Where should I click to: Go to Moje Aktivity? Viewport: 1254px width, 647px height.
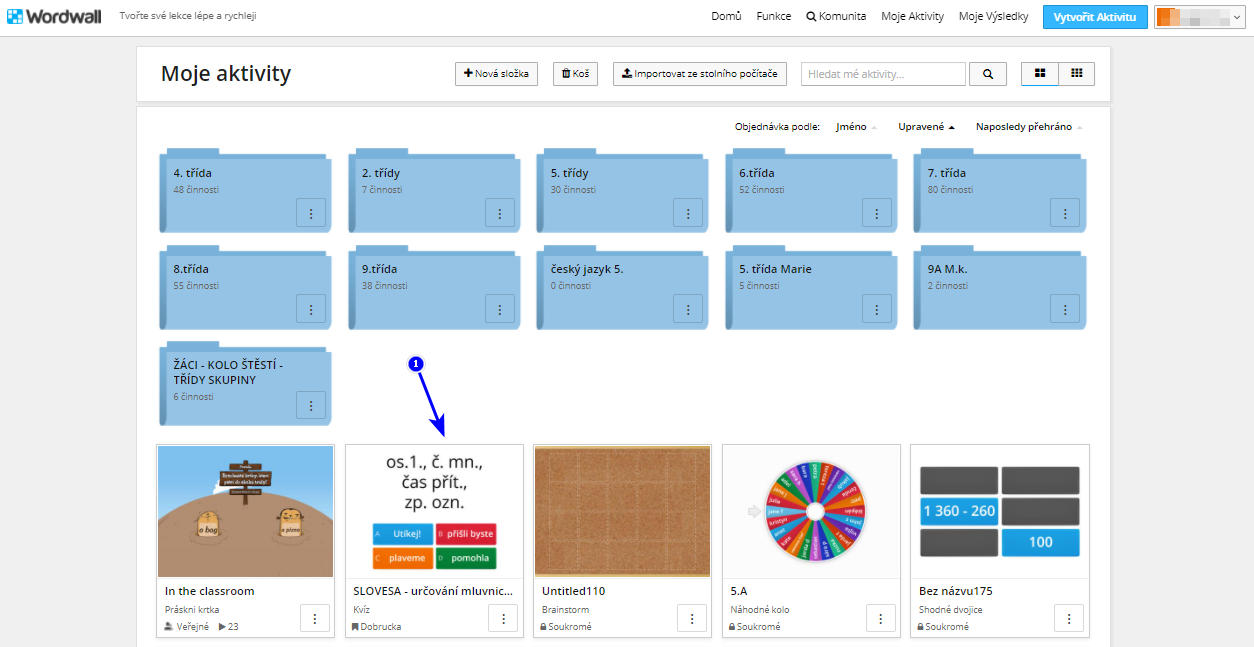click(x=912, y=17)
